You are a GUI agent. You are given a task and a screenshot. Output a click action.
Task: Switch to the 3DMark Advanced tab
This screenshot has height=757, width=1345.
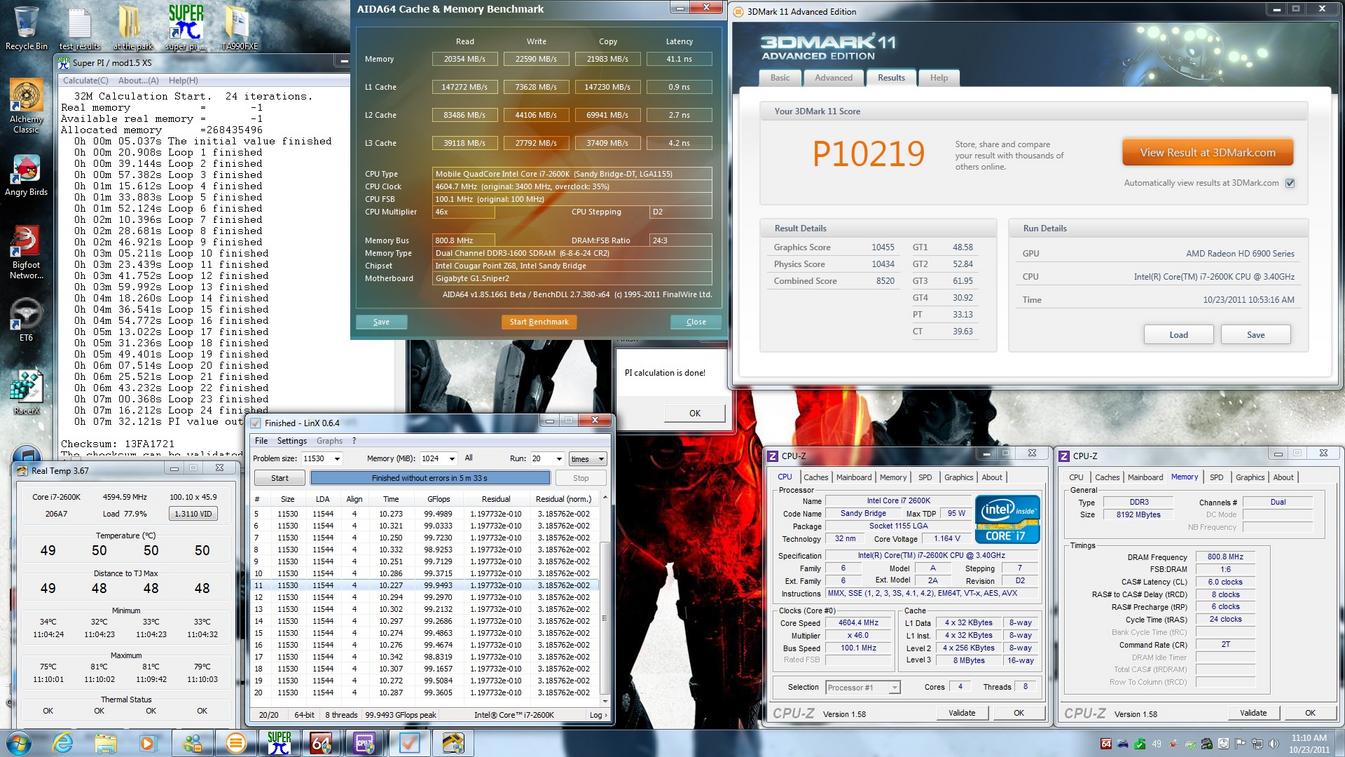click(x=833, y=78)
